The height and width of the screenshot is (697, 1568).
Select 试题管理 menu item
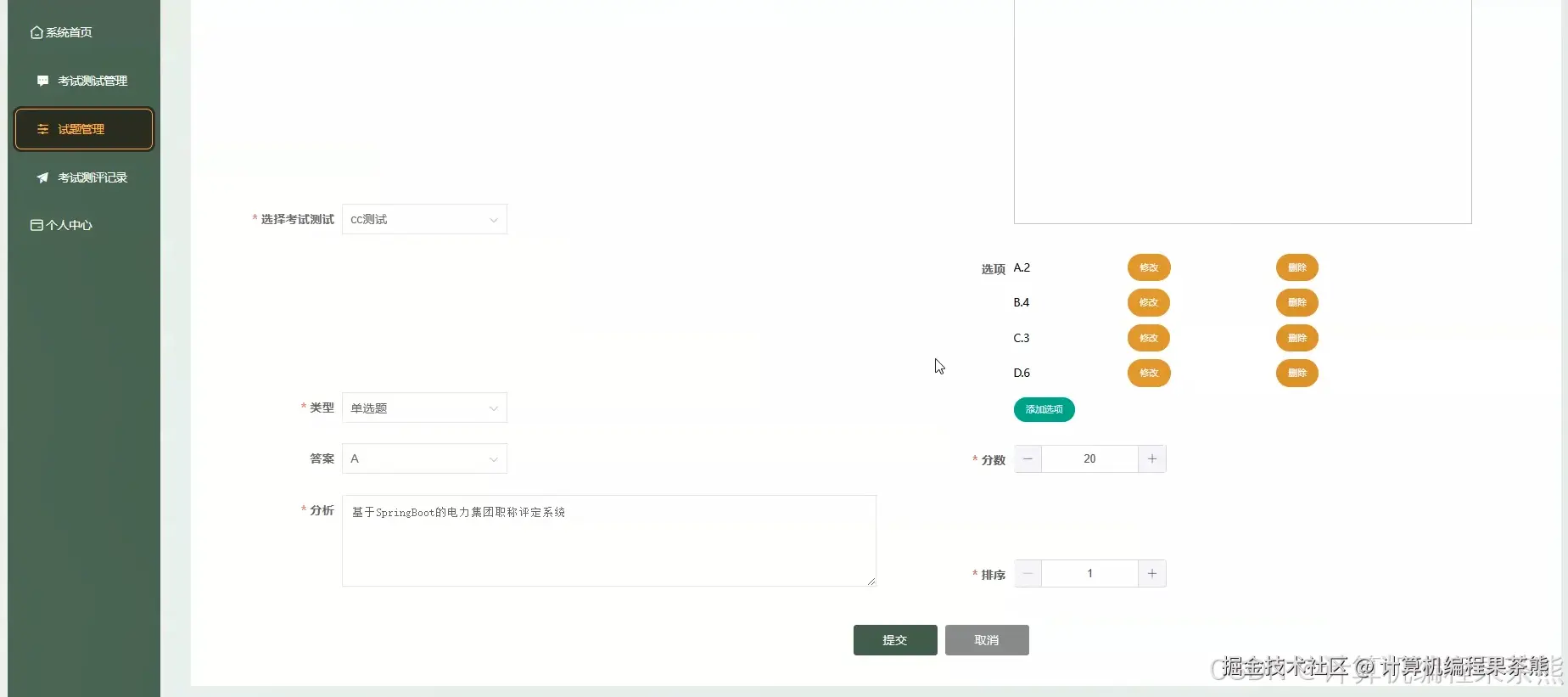[x=84, y=129]
